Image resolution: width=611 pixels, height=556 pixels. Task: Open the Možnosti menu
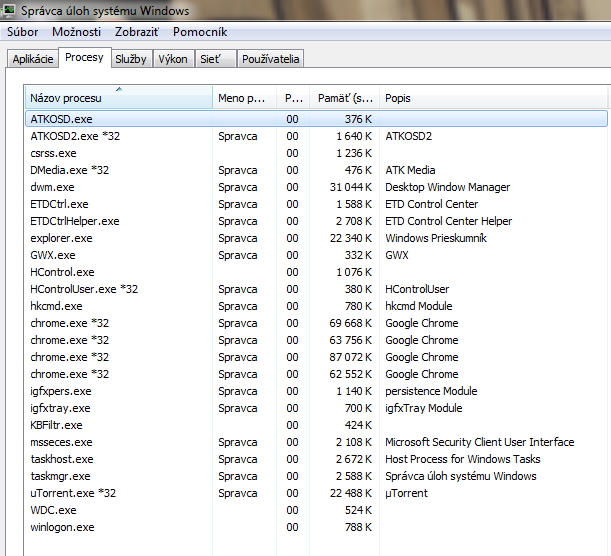76,32
